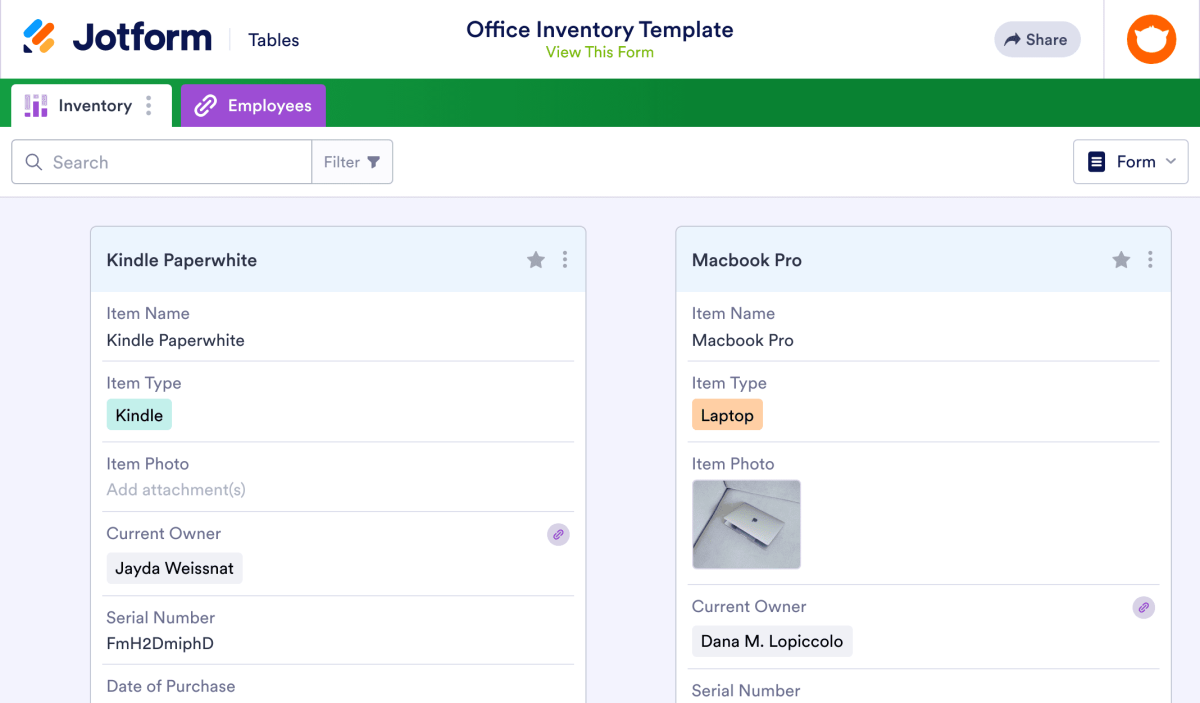Click the chain icon beside Jayda Weissnat's owner field
The width and height of the screenshot is (1200, 703).
coord(558,534)
